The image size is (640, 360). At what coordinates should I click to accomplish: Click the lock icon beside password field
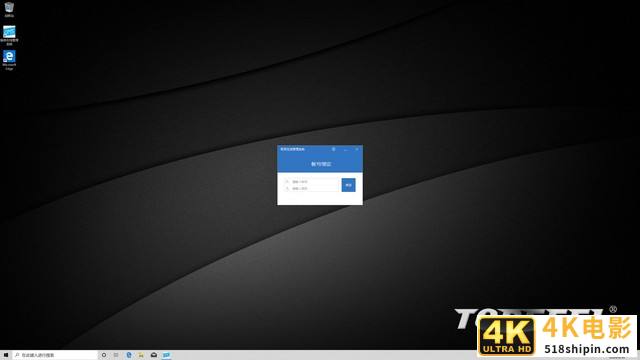coord(287,189)
